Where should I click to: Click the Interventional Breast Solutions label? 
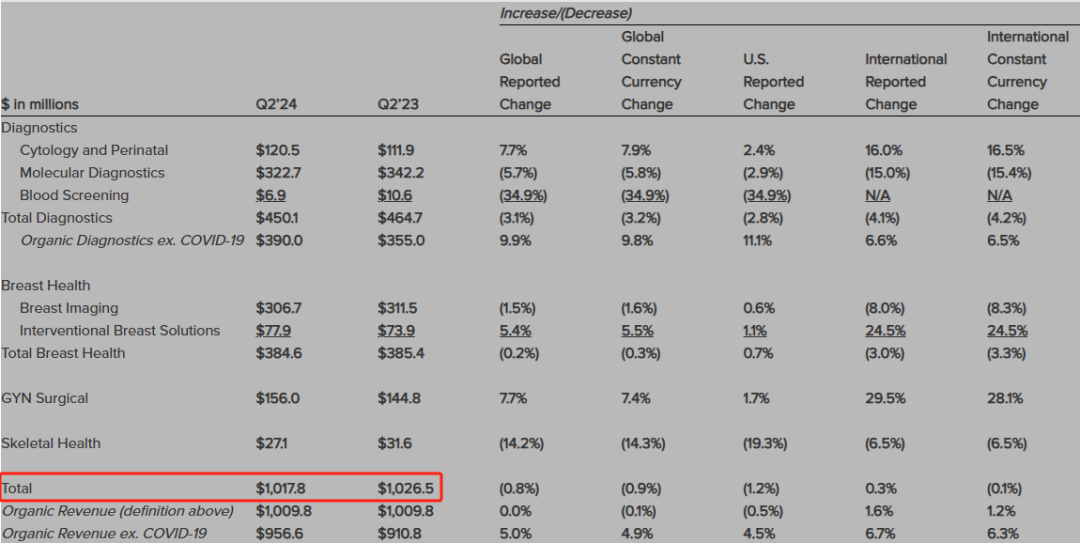coord(120,330)
